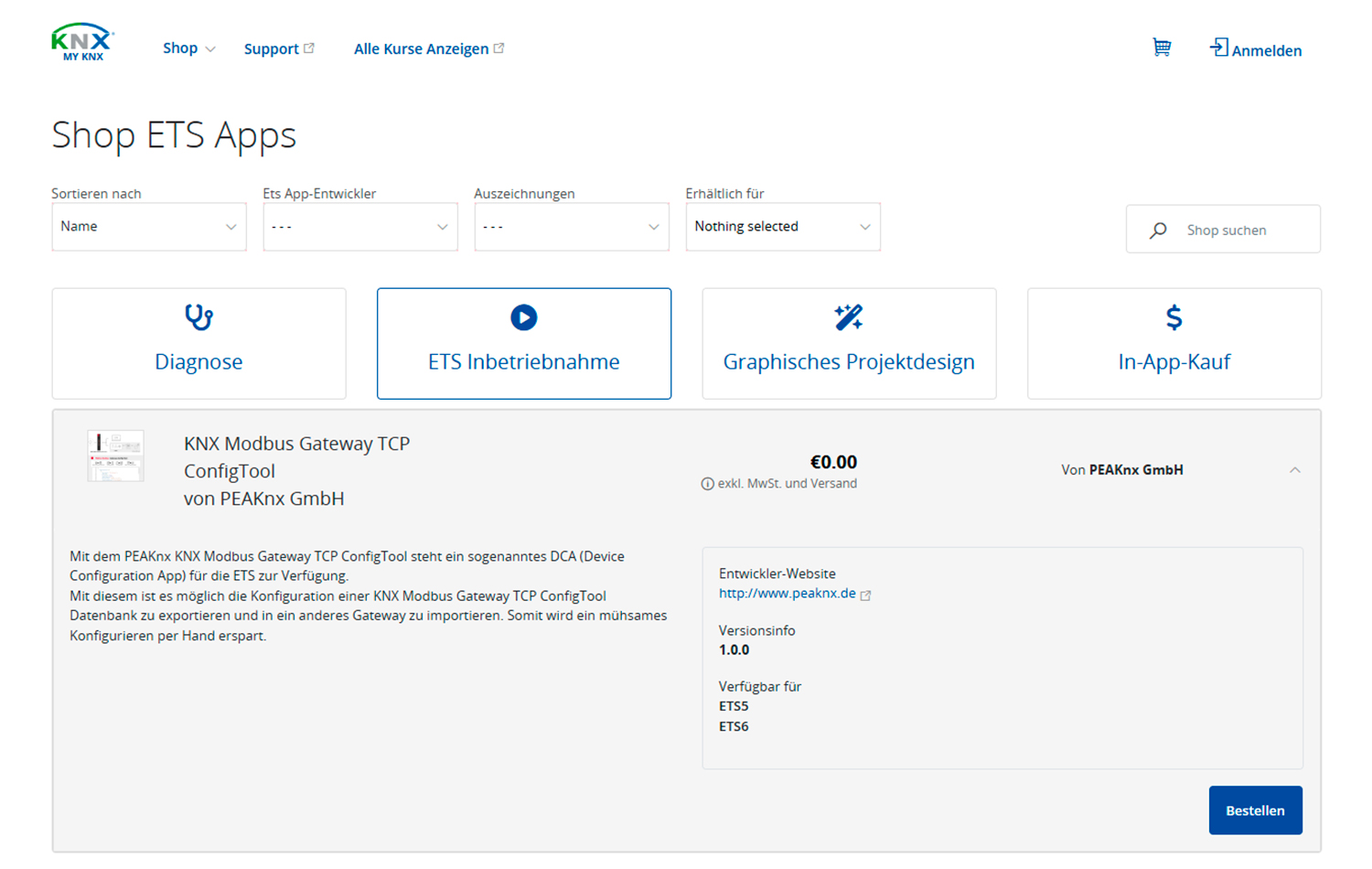Select the Diagnose category tab
Screen dimensions: 1372x869
(199, 344)
